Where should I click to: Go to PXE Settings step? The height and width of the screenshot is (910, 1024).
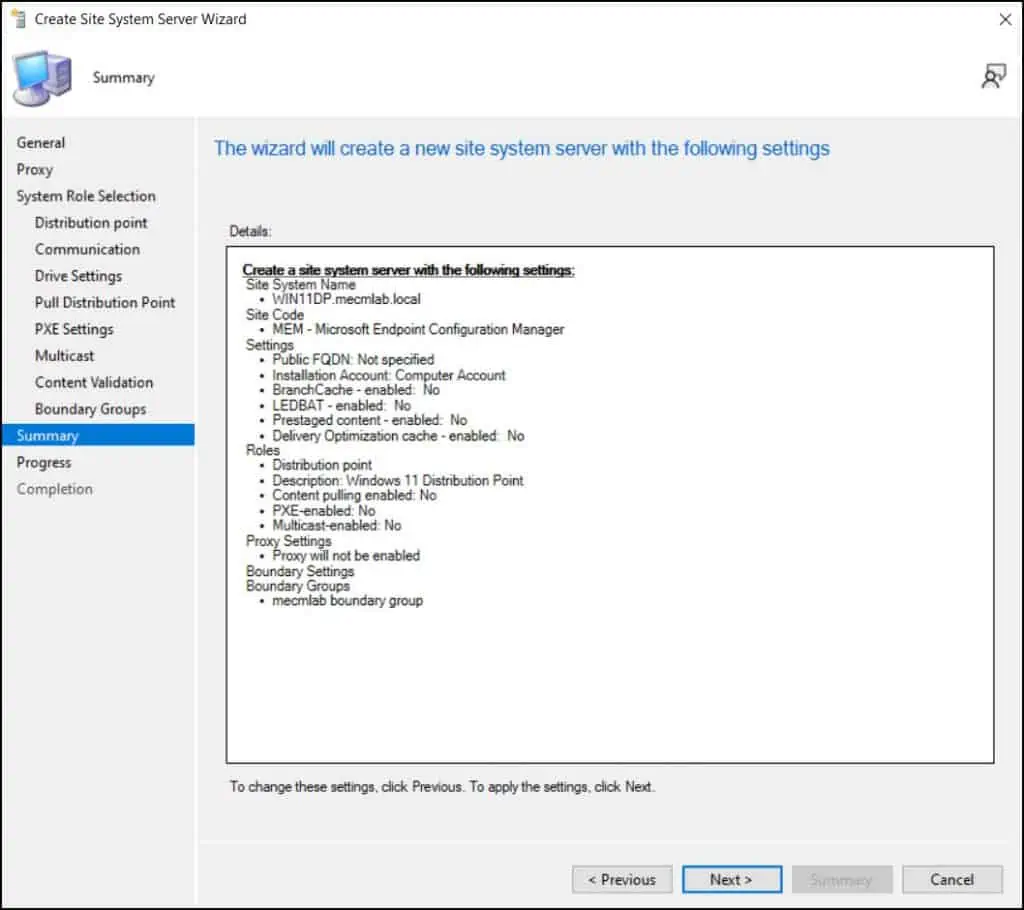click(74, 329)
